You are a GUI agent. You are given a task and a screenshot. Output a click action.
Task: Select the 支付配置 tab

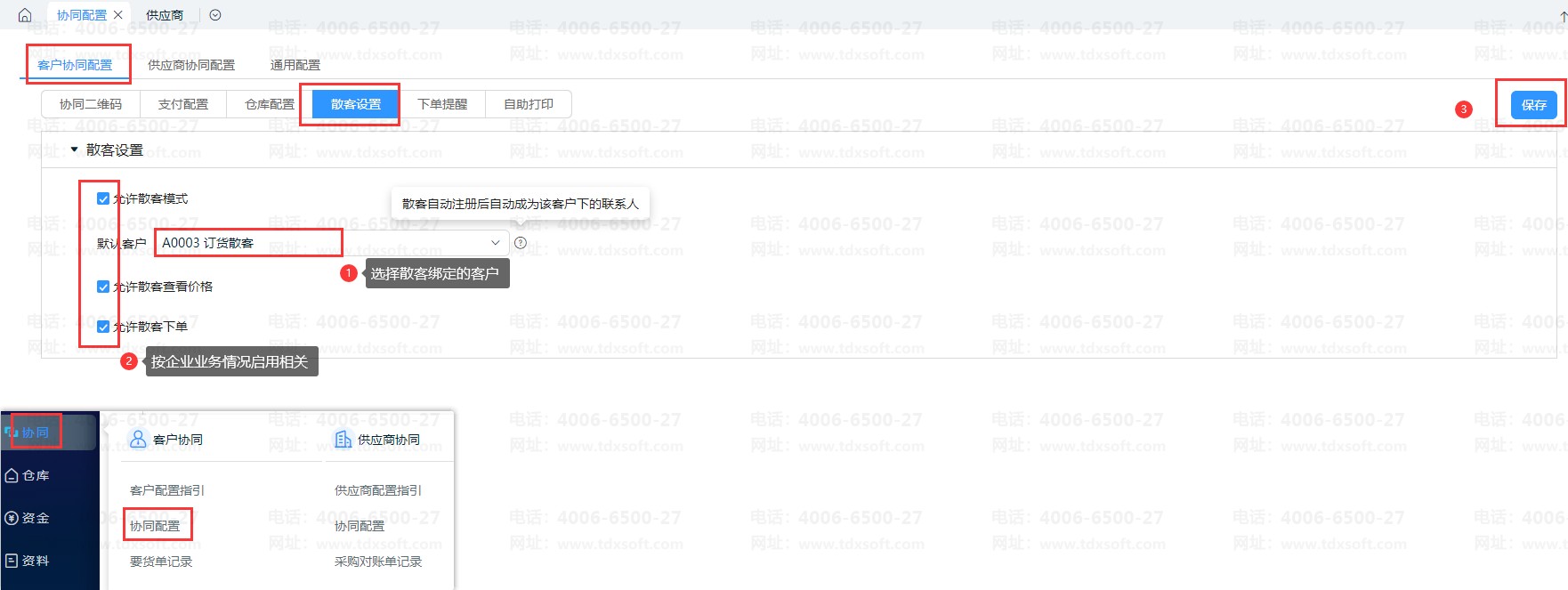point(182,104)
